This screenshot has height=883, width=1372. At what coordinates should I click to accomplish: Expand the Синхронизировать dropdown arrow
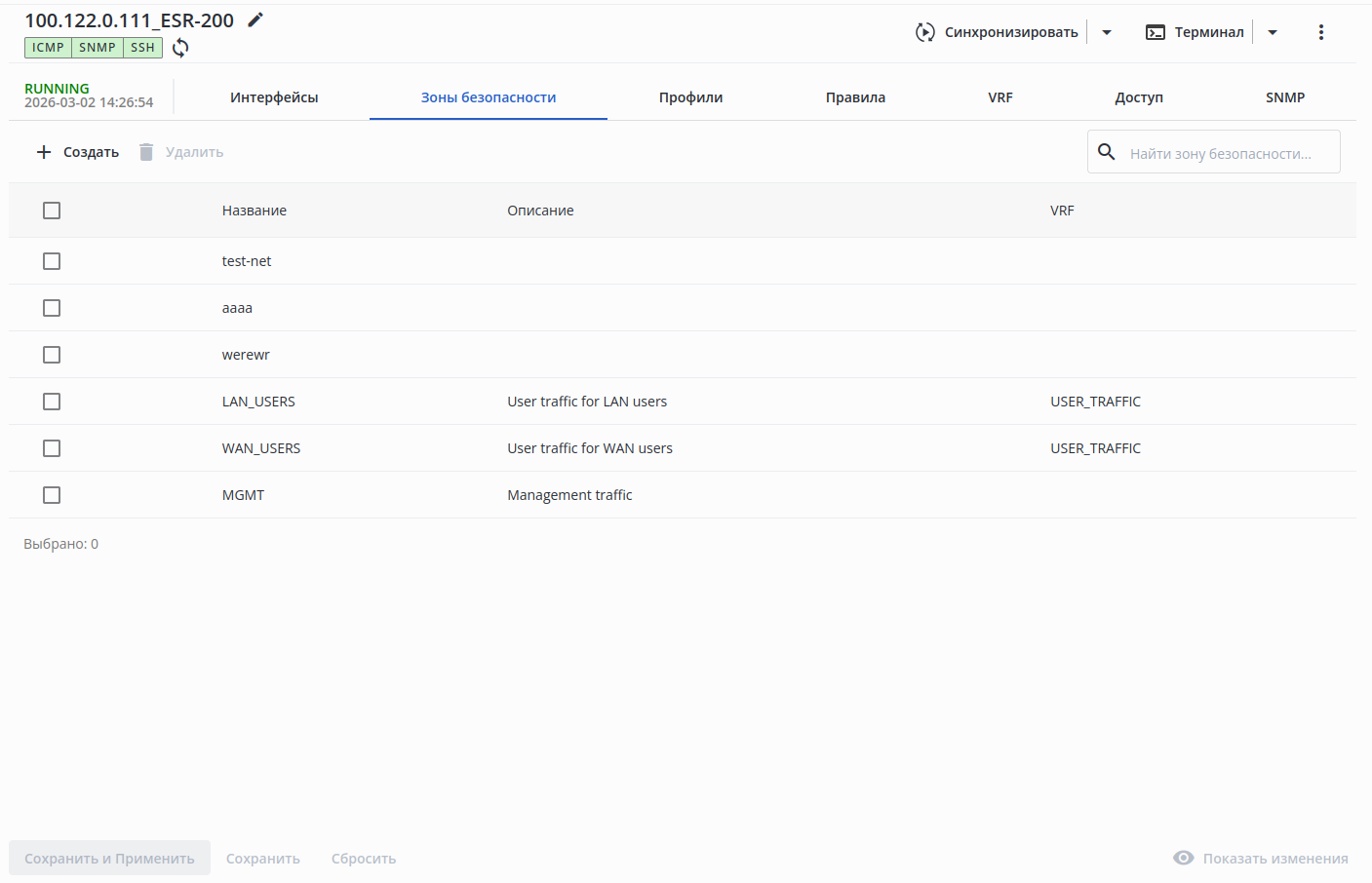pos(1107,32)
